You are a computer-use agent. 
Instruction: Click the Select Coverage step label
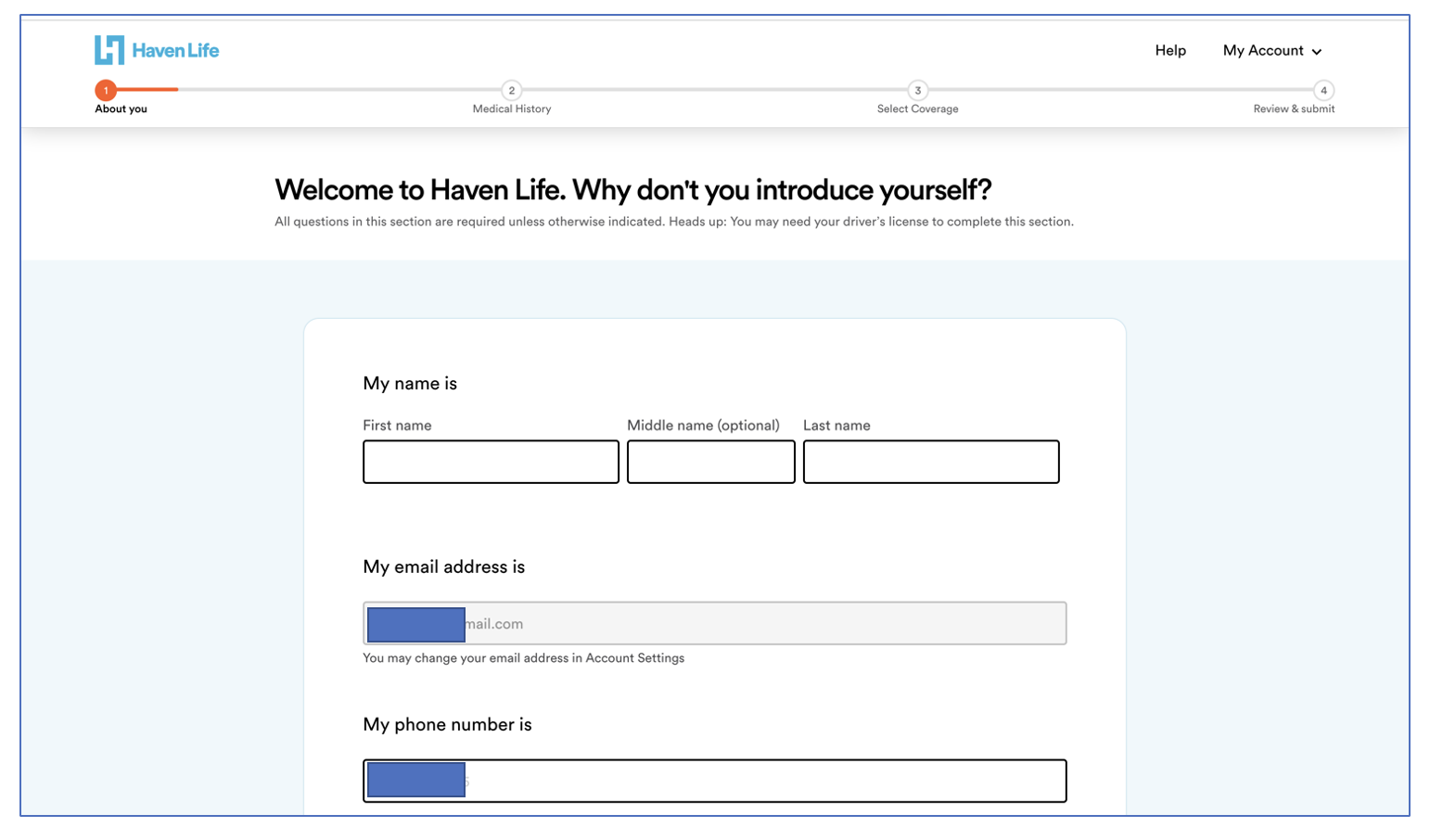[x=918, y=109]
